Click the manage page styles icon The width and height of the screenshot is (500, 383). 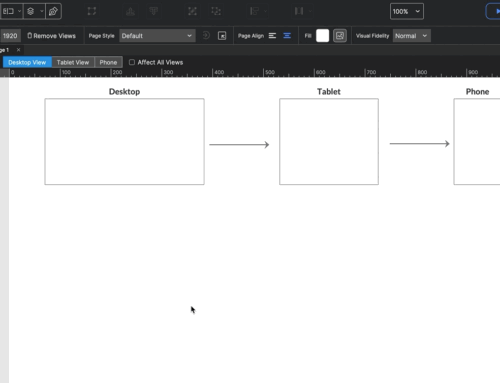tap(222, 36)
